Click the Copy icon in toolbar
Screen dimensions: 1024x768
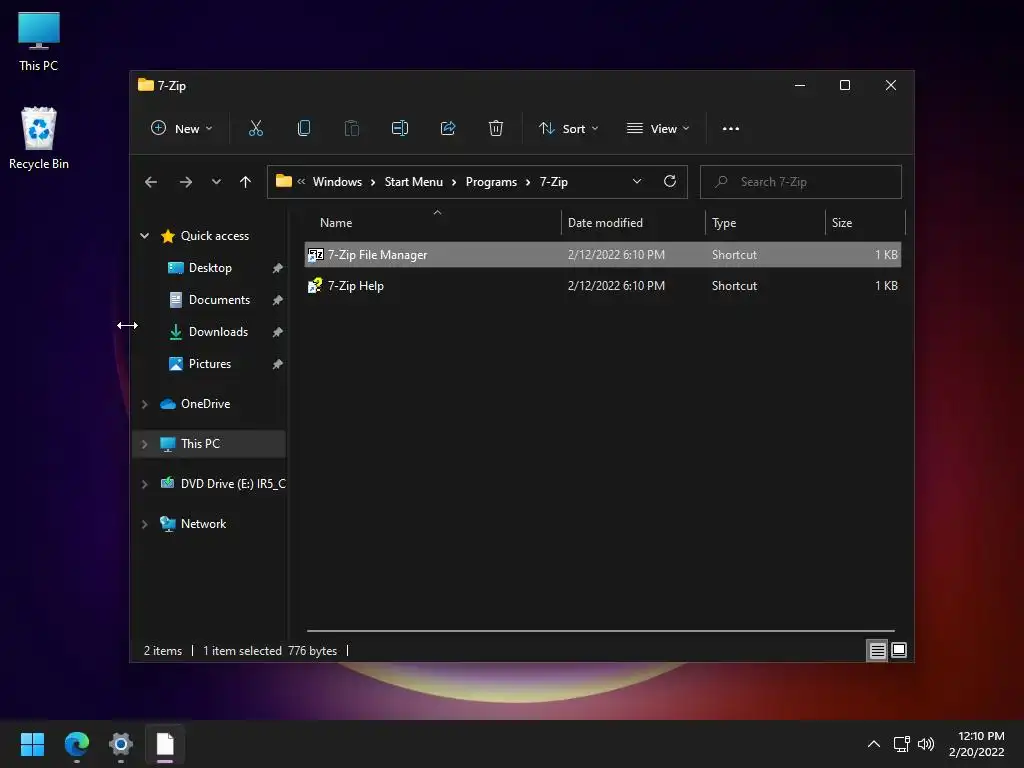coord(304,129)
